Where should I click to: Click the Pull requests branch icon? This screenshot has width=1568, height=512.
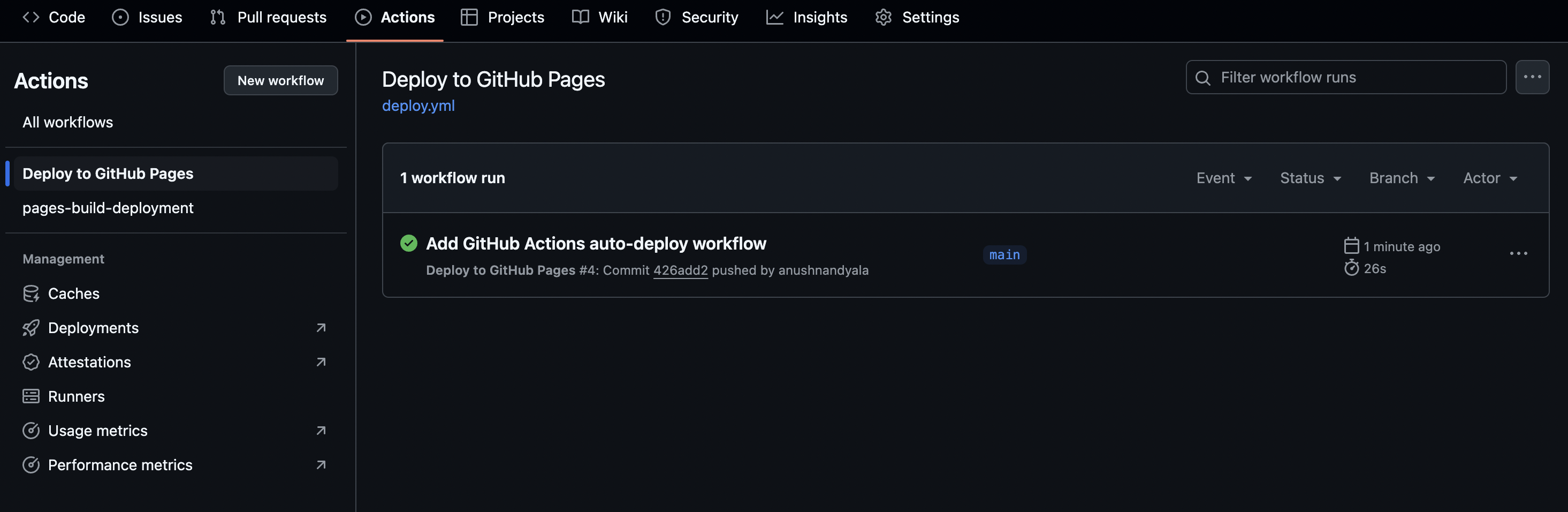pos(218,17)
